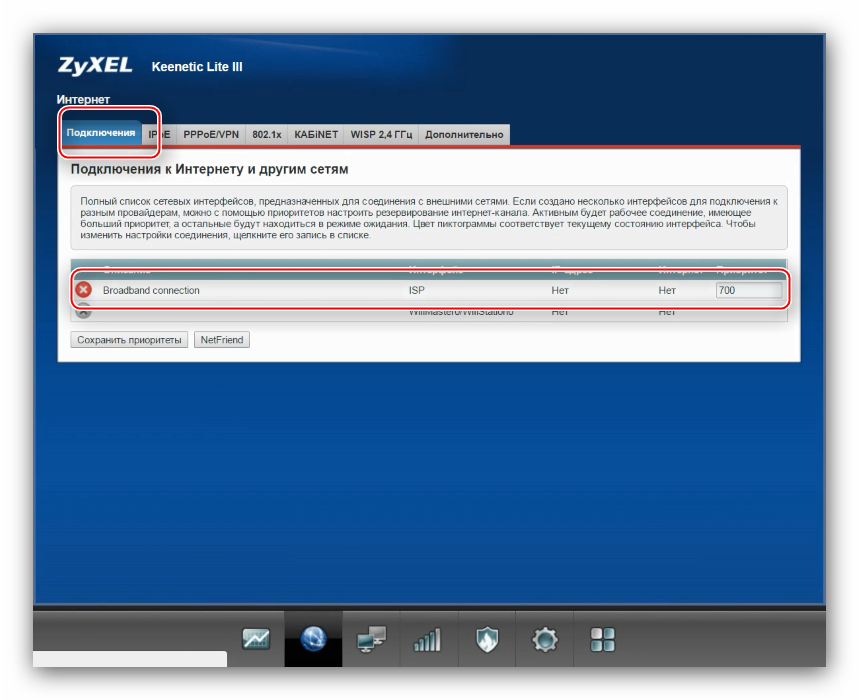This screenshot has width=859, height=700.
Task: Open the home network computers icon
Action: tap(371, 639)
